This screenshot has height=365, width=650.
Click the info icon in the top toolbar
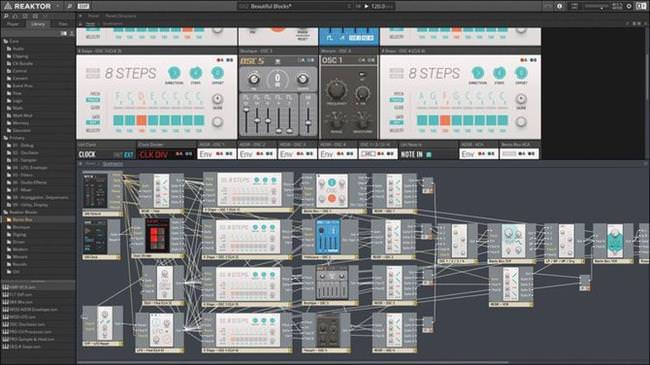[559, 6]
